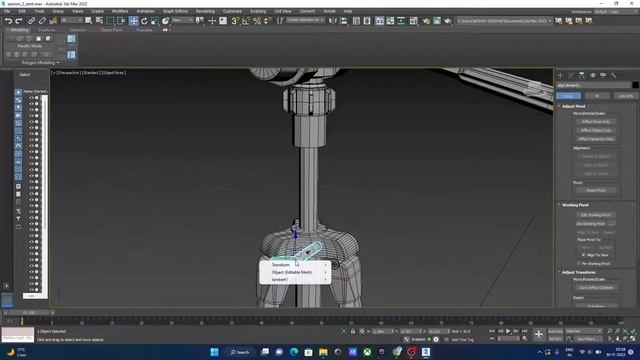Click the Rectangular Selection Region icon
This screenshot has width=640, height=360.
[x=111, y=21]
